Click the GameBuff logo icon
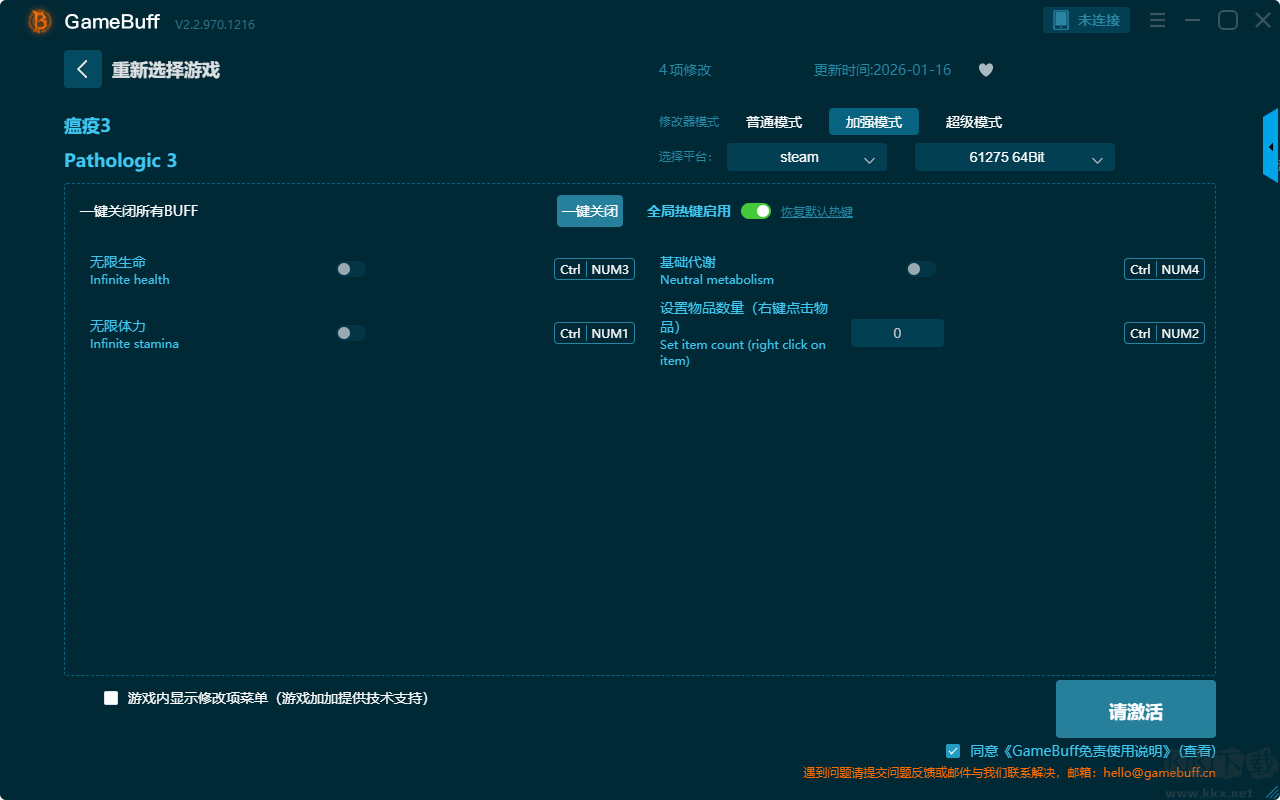The image size is (1280, 800). [x=40, y=21]
